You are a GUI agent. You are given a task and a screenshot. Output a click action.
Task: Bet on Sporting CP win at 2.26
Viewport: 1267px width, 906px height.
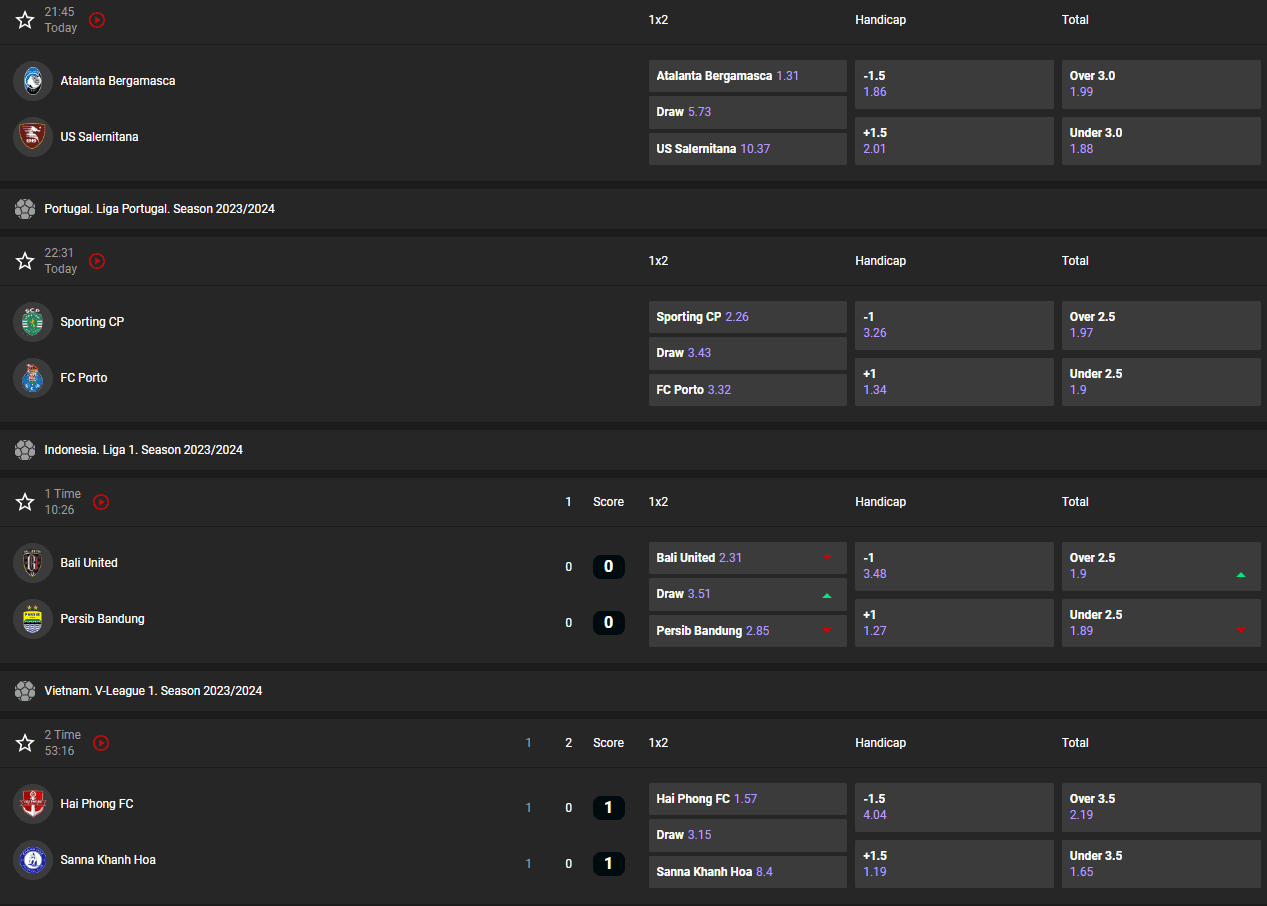[x=748, y=317]
